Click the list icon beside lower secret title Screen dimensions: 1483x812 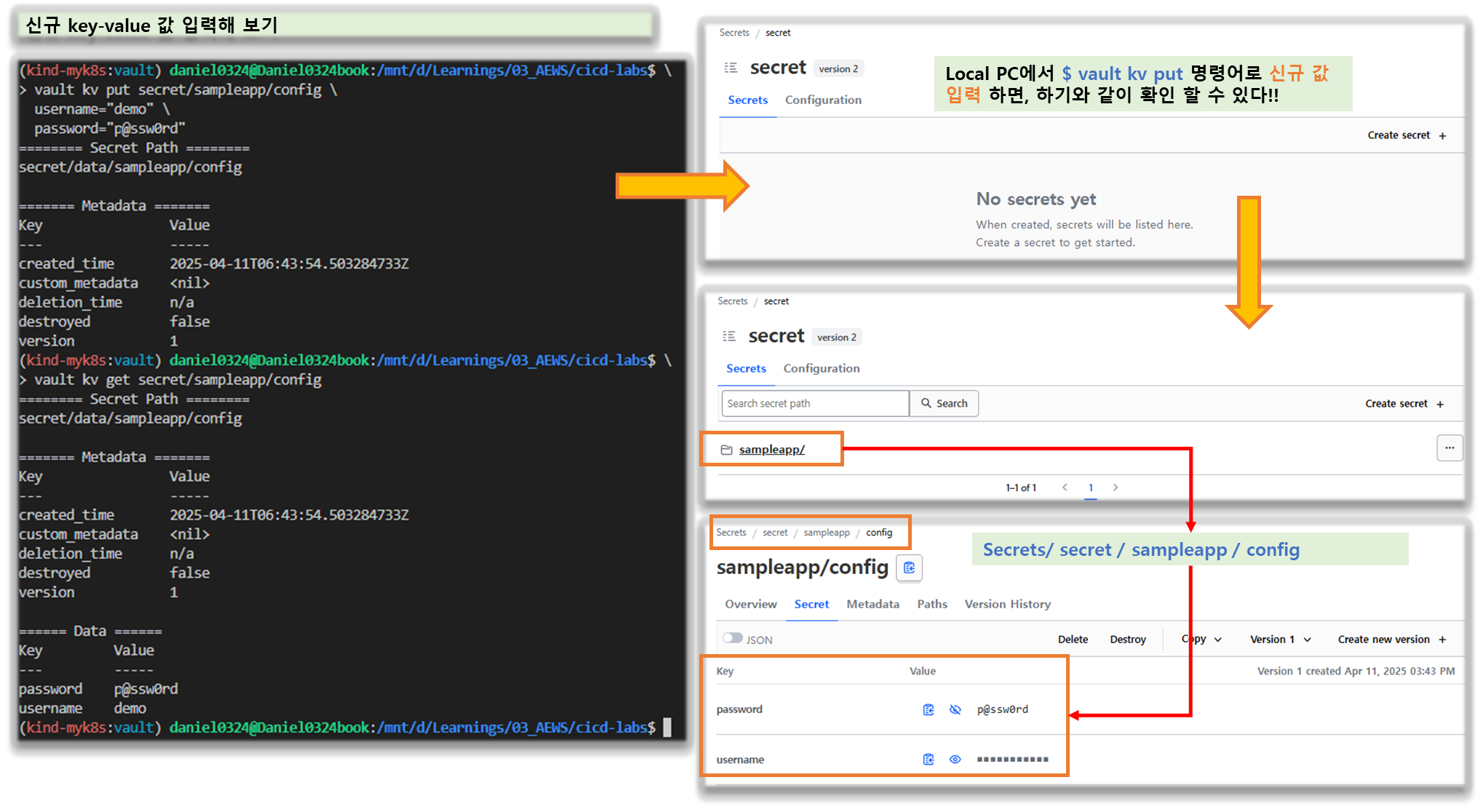[x=728, y=336]
